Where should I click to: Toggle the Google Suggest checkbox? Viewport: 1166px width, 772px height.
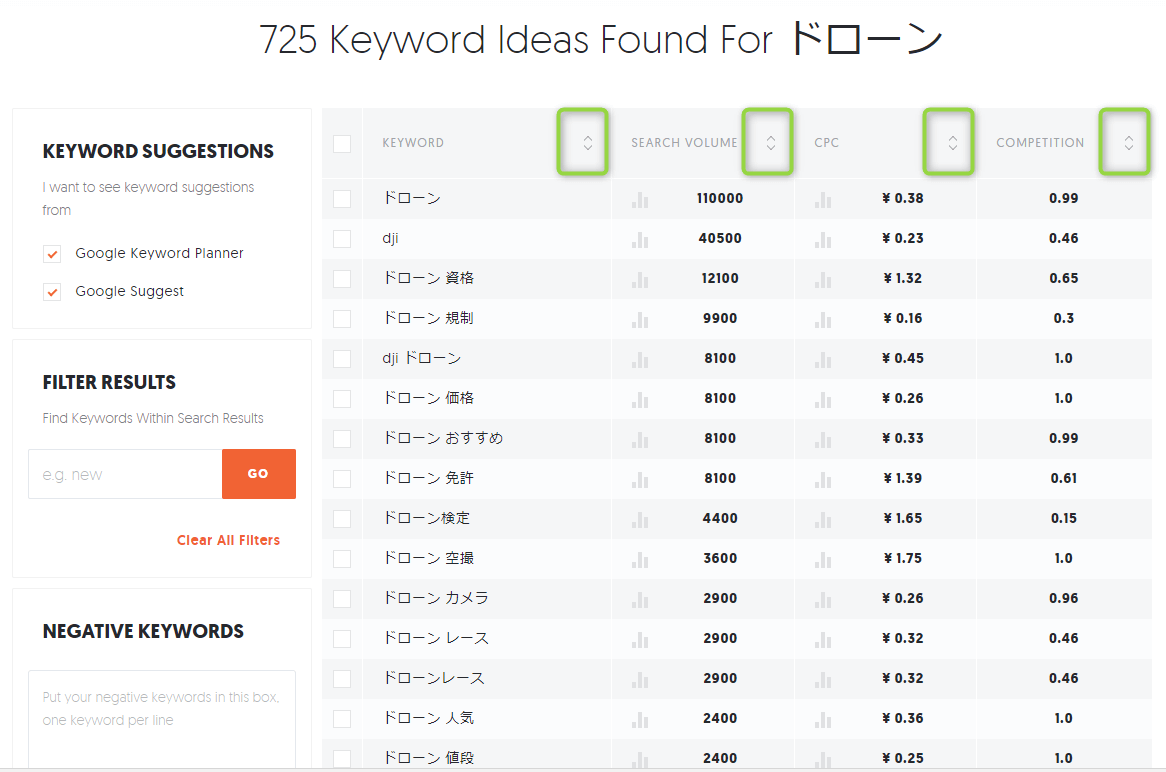pyautogui.click(x=52, y=292)
